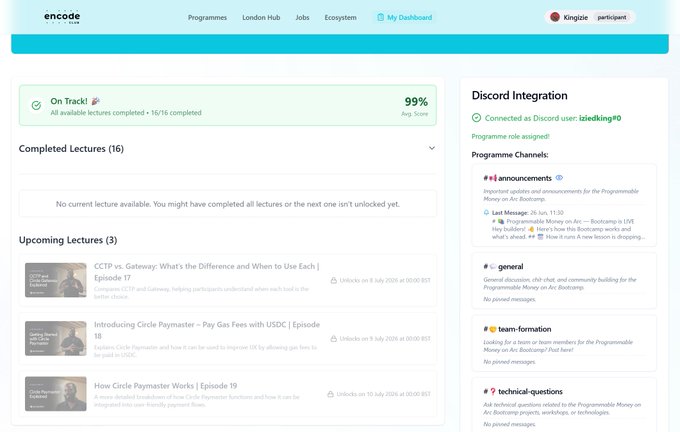Click the Encode Club logo
Viewport: 680px width, 432px height.
coord(62,17)
